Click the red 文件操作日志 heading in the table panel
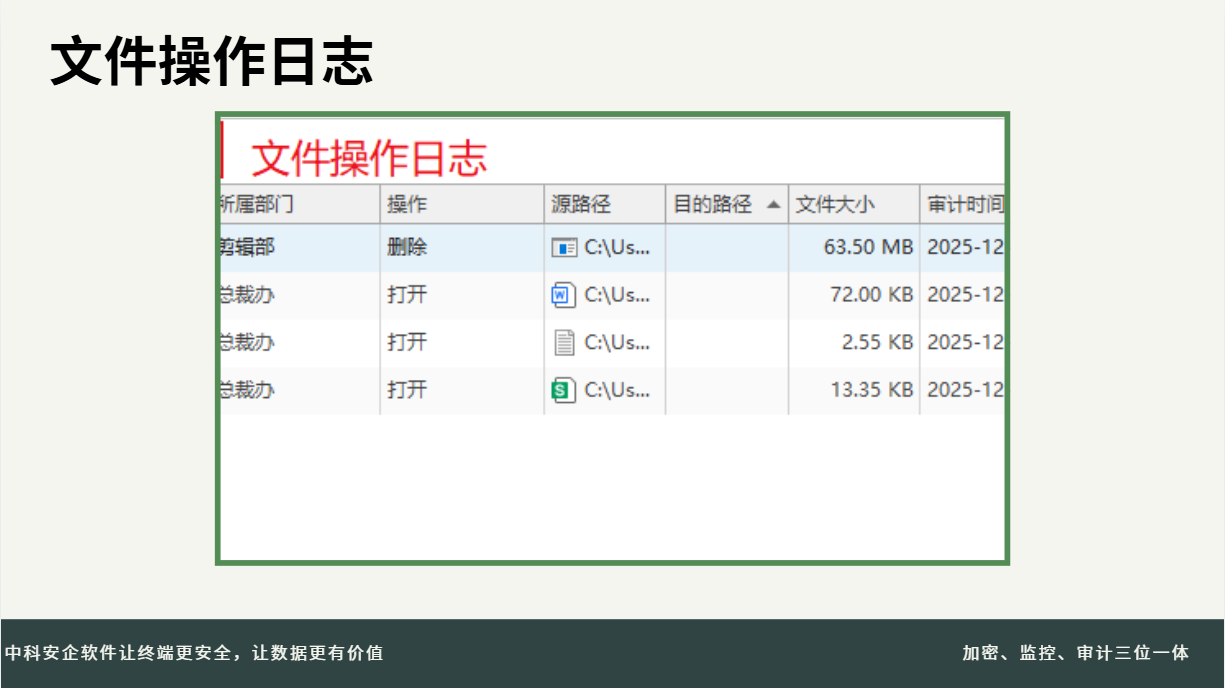The height and width of the screenshot is (688, 1225). pyautogui.click(x=368, y=158)
